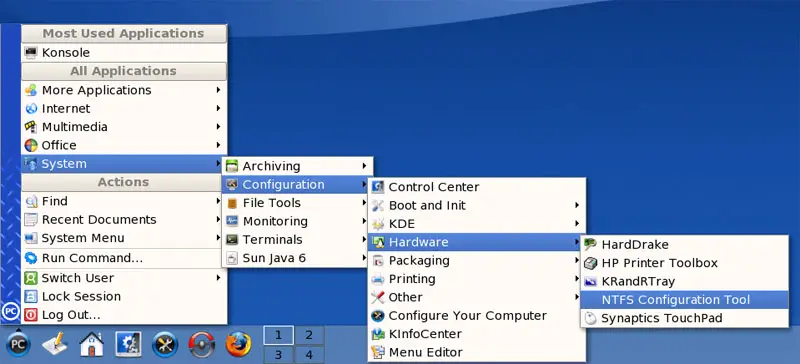Click the Synaptics TouchPad mouse icon
Viewport: 800px width, 364px height.
(590, 318)
